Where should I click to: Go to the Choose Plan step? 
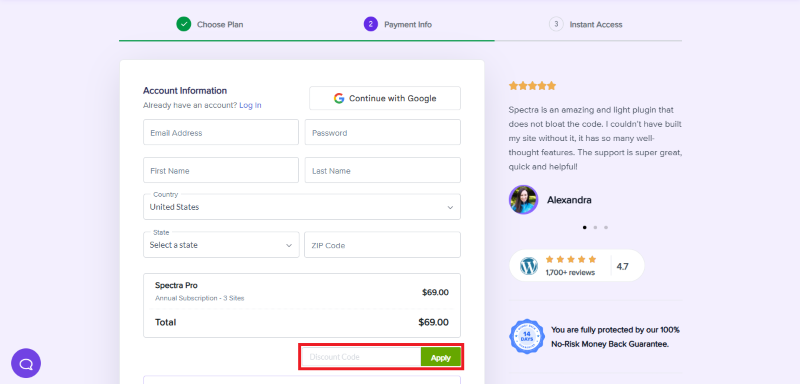click(220, 24)
